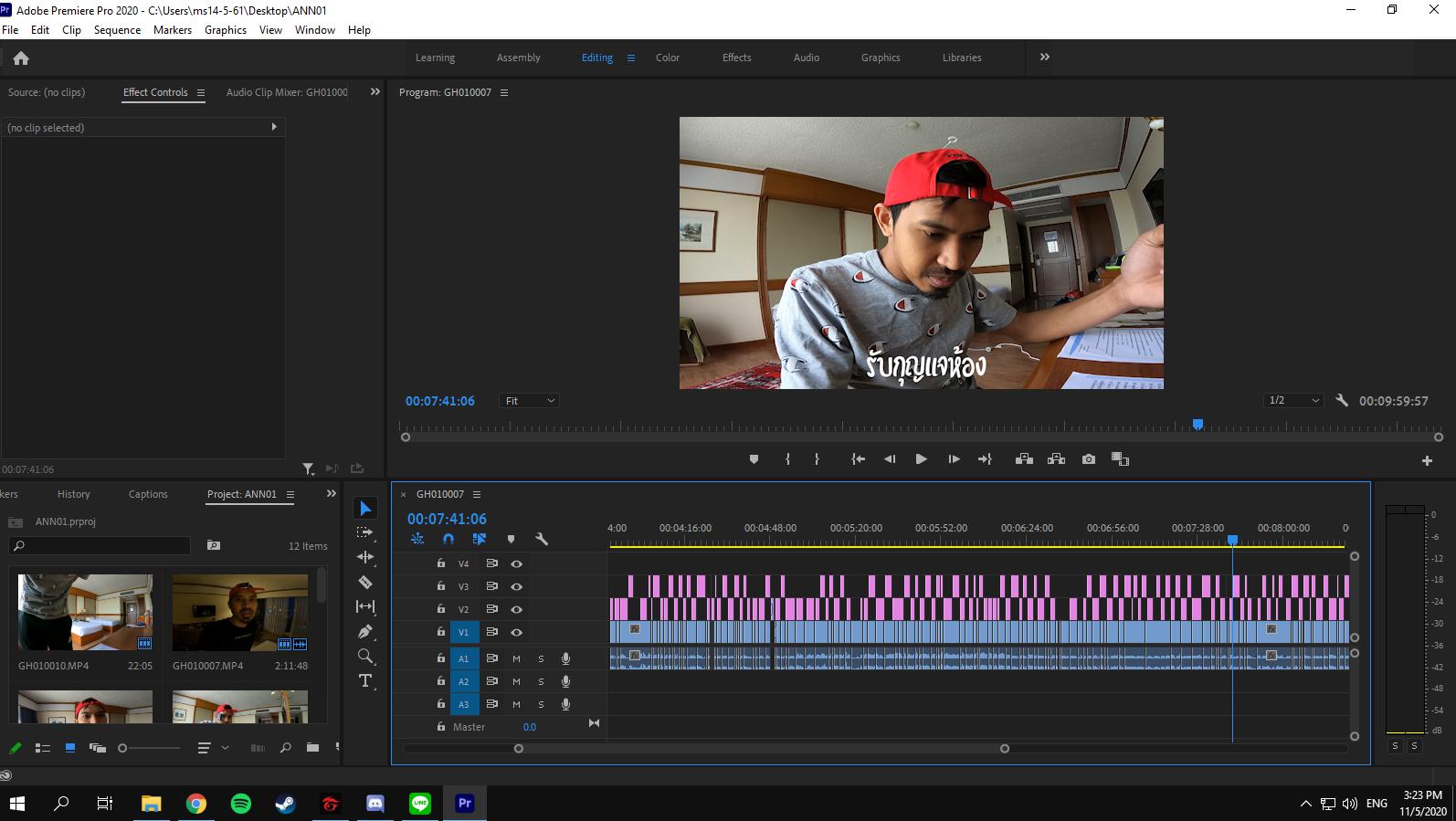Hide track V4 output eye
The height and width of the screenshot is (821, 1456).
click(516, 563)
